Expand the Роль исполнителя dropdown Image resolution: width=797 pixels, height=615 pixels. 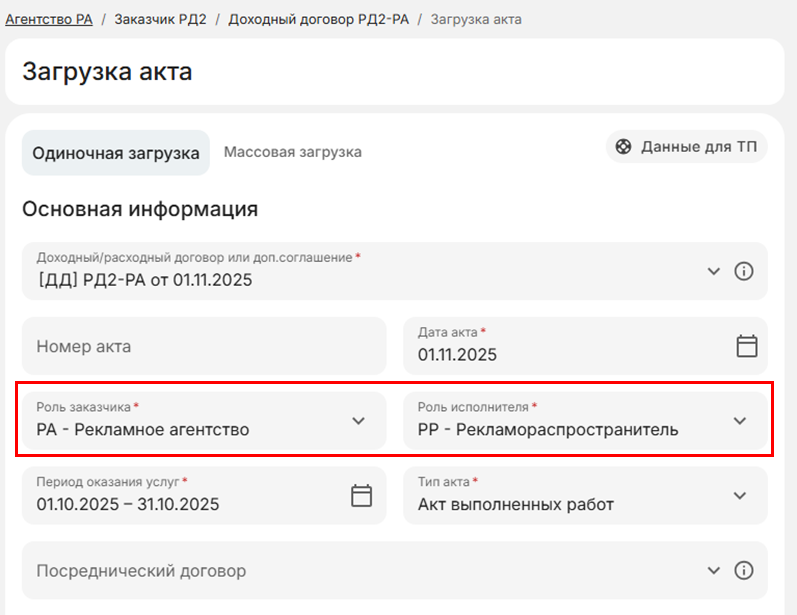coord(740,421)
